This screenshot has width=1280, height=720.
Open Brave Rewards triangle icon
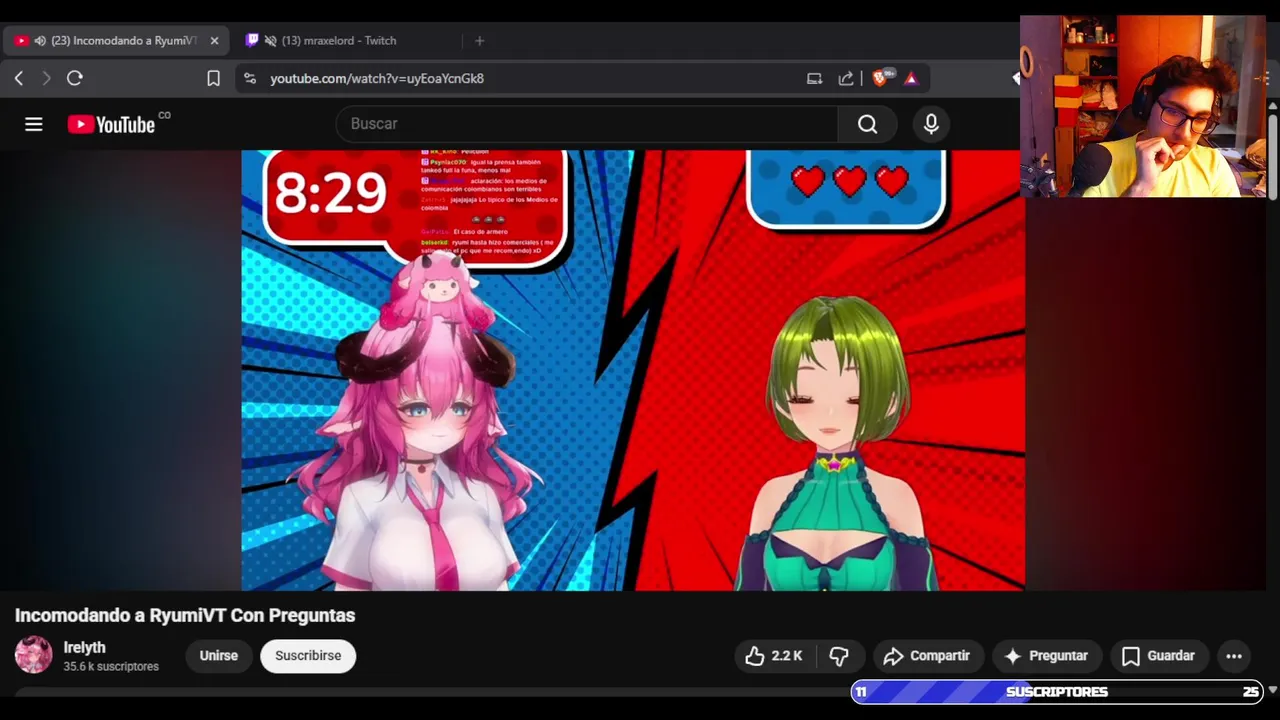911,78
